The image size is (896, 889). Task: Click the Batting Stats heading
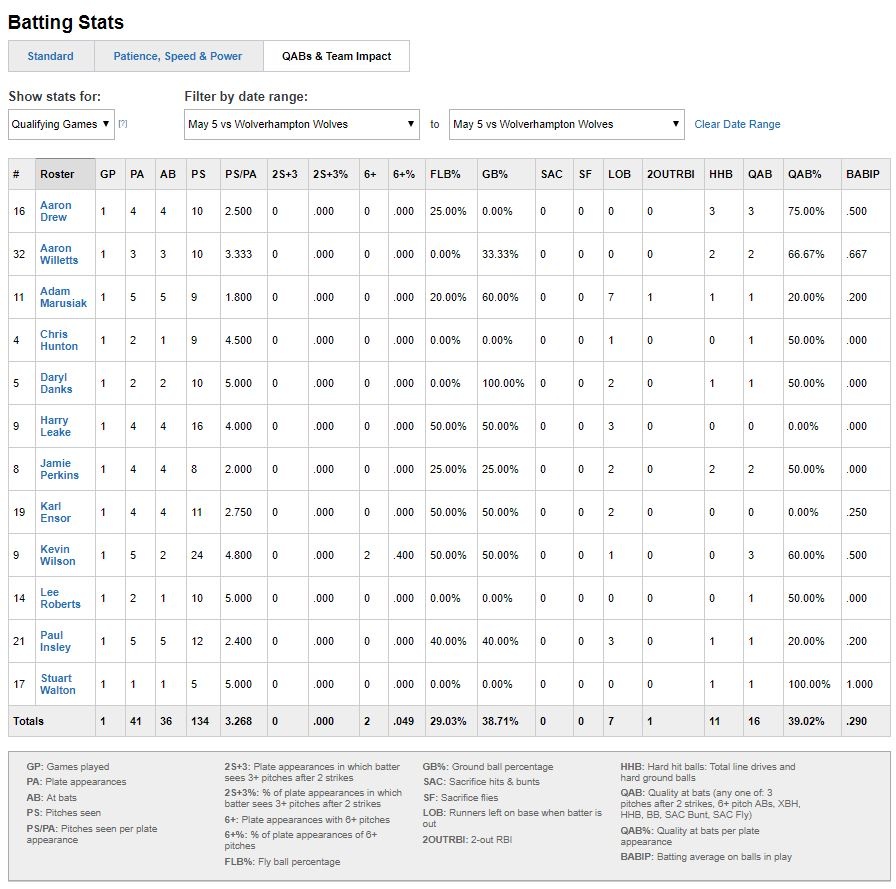pos(66,22)
